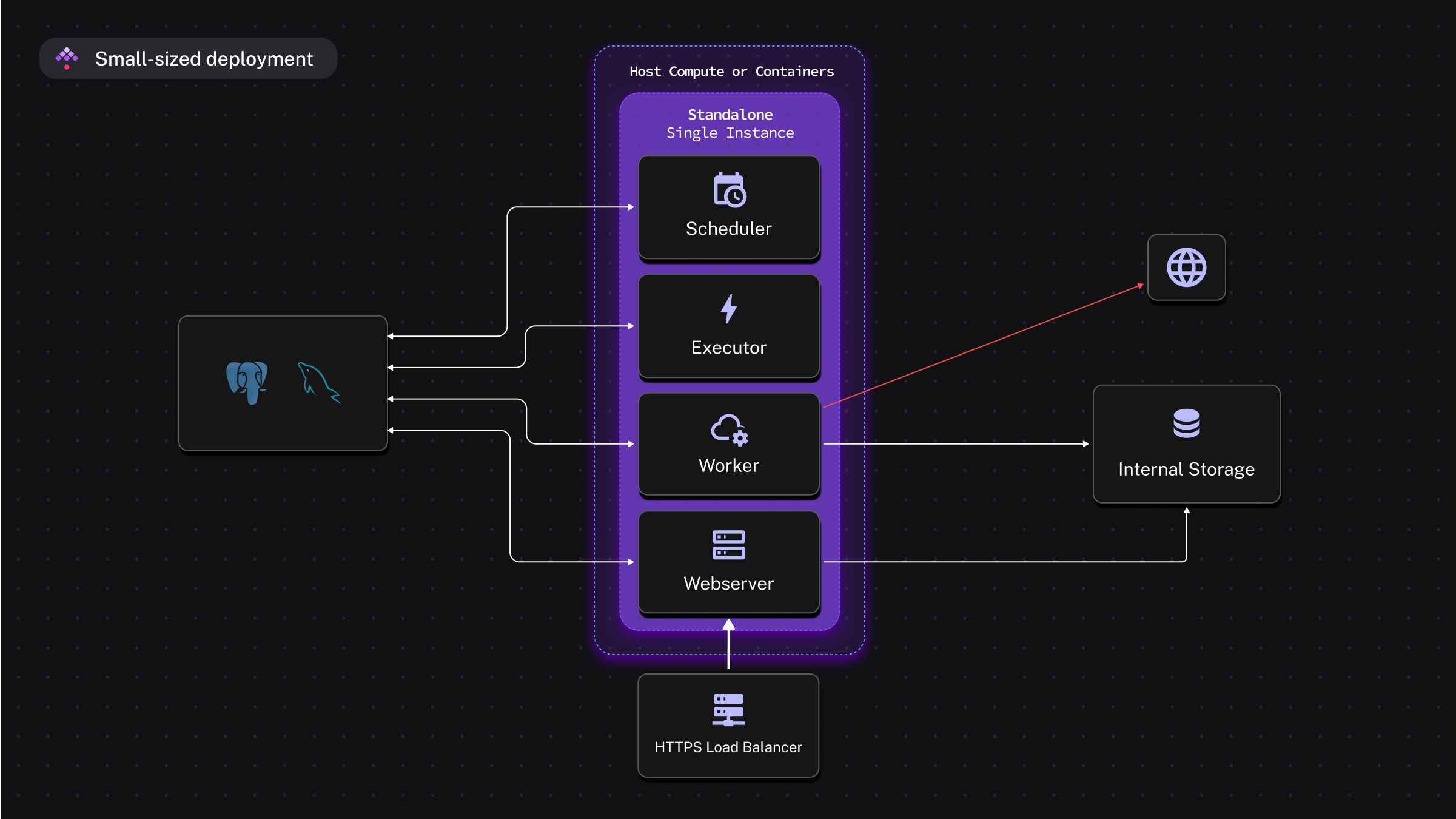
Task: Select the Worker node box
Action: (728, 445)
